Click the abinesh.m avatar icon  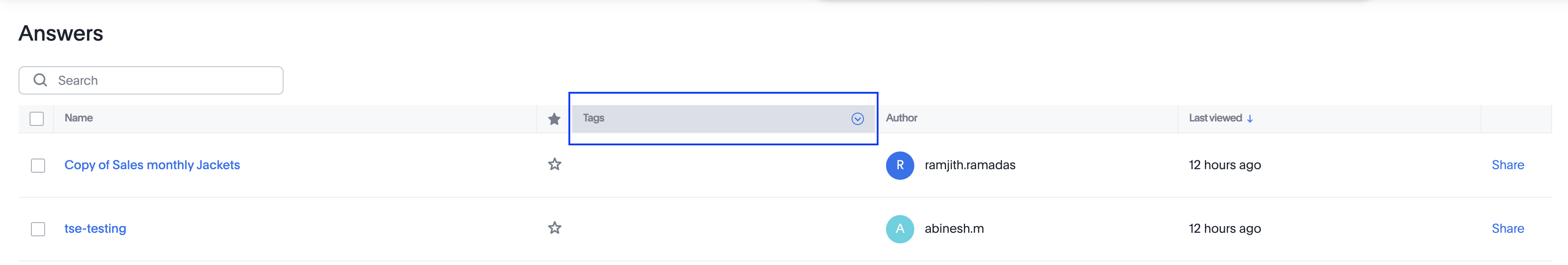900,228
